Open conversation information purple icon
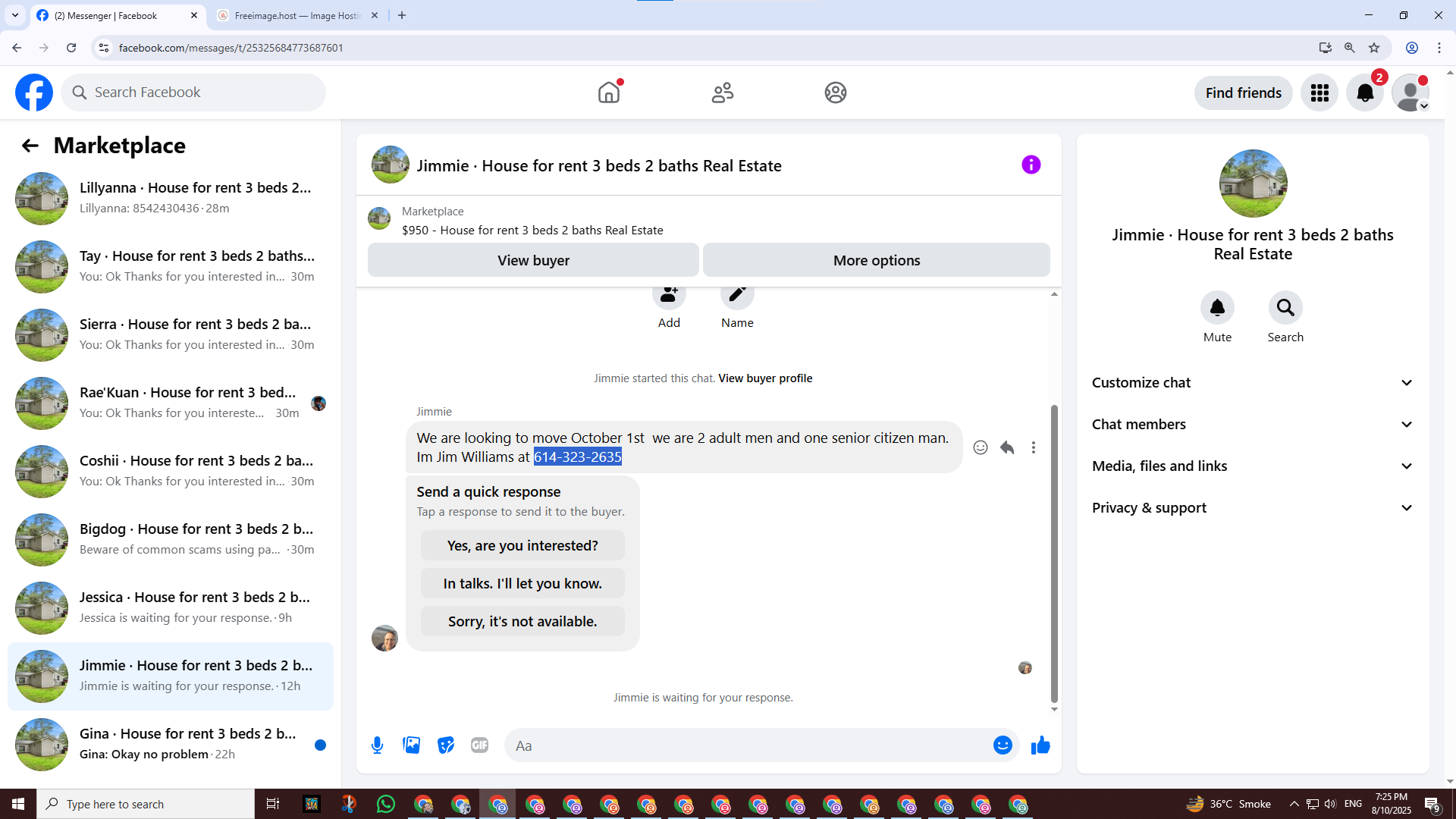Viewport: 1456px width, 819px height. tap(1031, 165)
